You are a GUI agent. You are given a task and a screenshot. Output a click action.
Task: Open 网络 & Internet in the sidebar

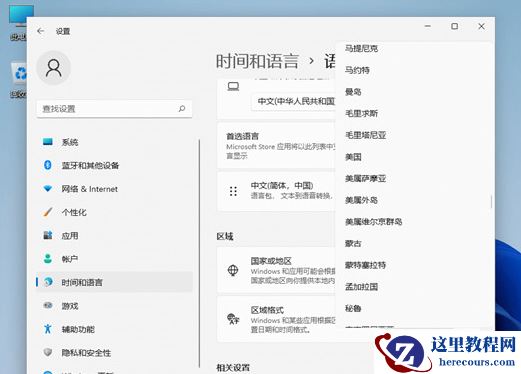click(114, 189)
